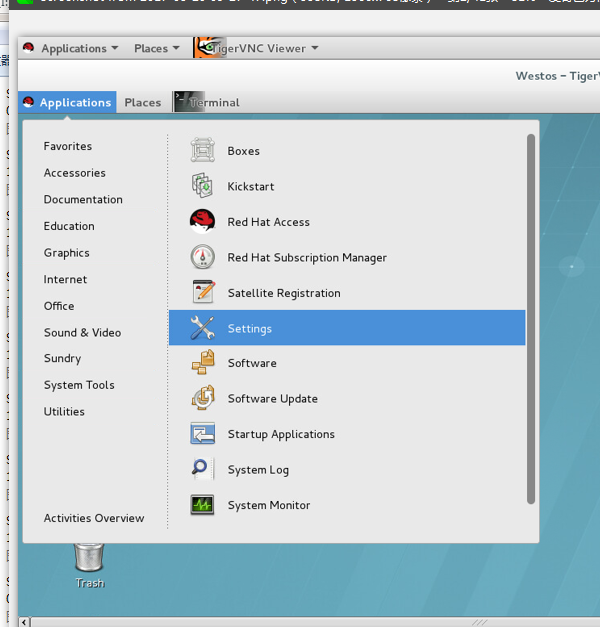Click inner Places menu in VNC session
The width and height of the screenshot is (600, 627).
click(x=142, y=102)
